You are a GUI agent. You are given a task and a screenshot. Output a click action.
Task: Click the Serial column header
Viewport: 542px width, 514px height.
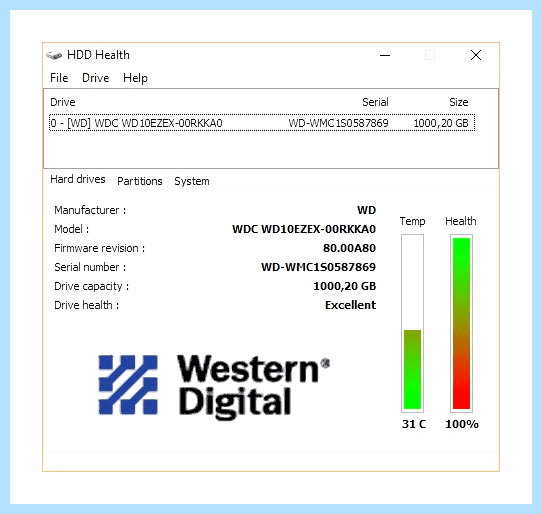[x=375, y=102]
